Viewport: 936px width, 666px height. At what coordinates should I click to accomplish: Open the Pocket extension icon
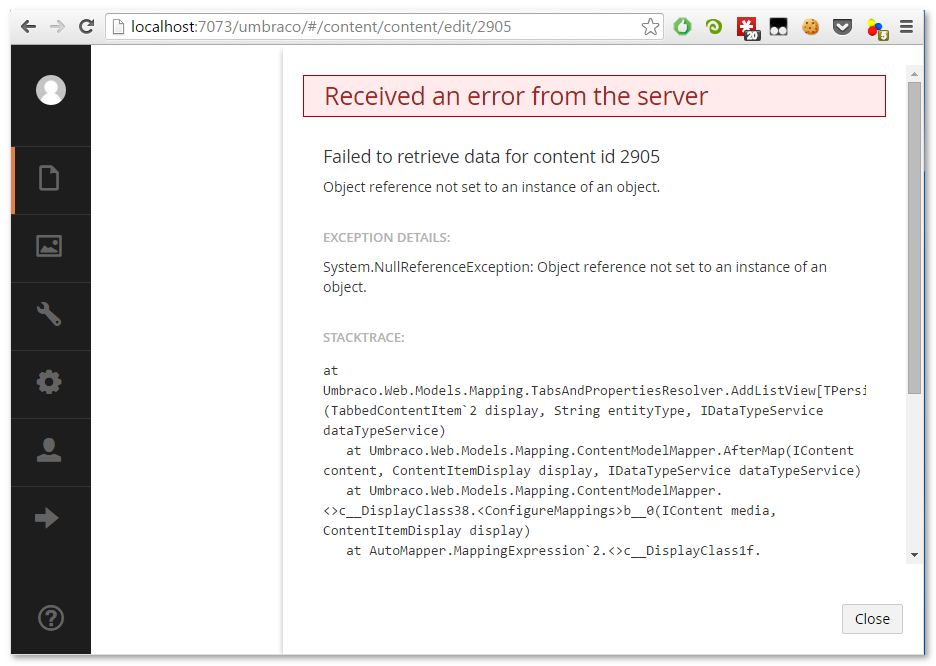coord(842,27)
